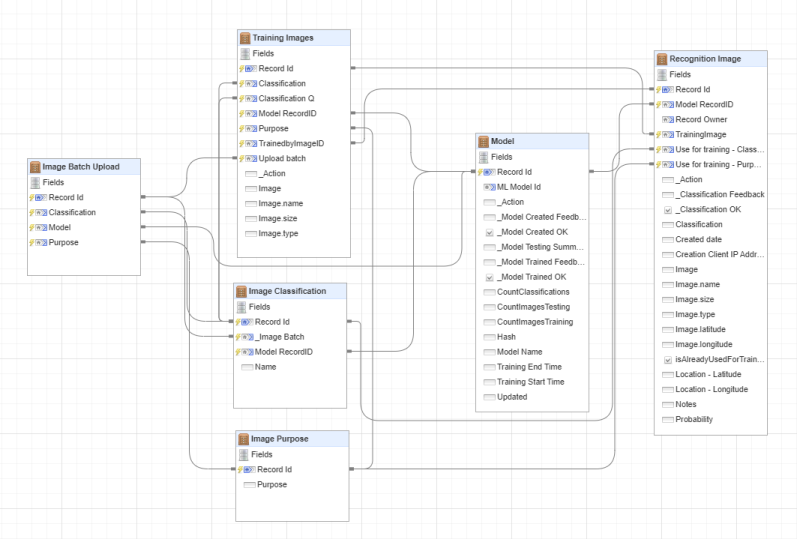Image resolution: width=797 pixels, height=539 pixels.
Task: Select the Model Name field in Model
Action: tap(520, 352)
